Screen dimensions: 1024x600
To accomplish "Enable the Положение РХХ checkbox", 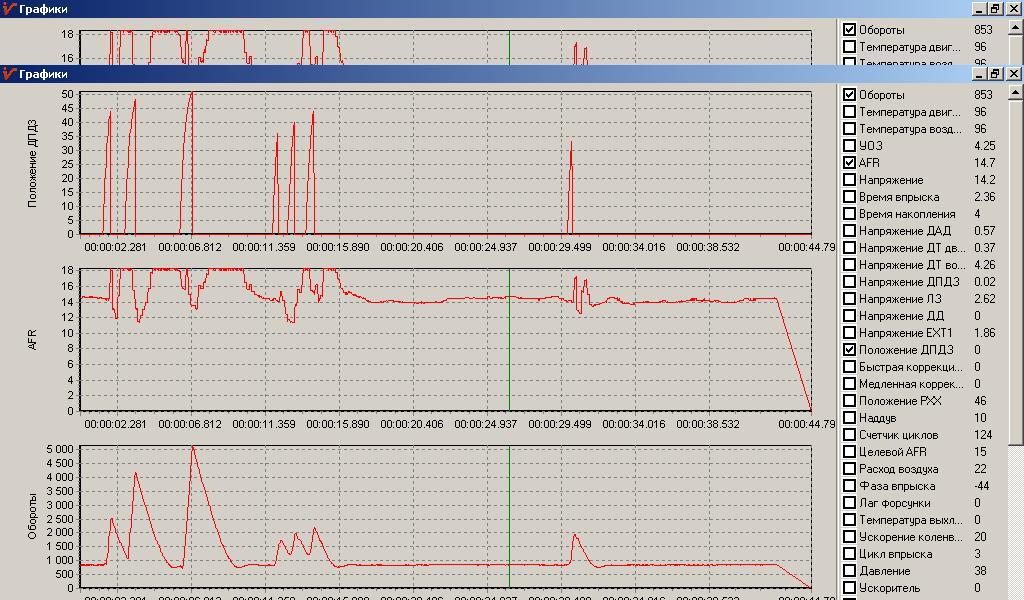I will click(849, 400).
